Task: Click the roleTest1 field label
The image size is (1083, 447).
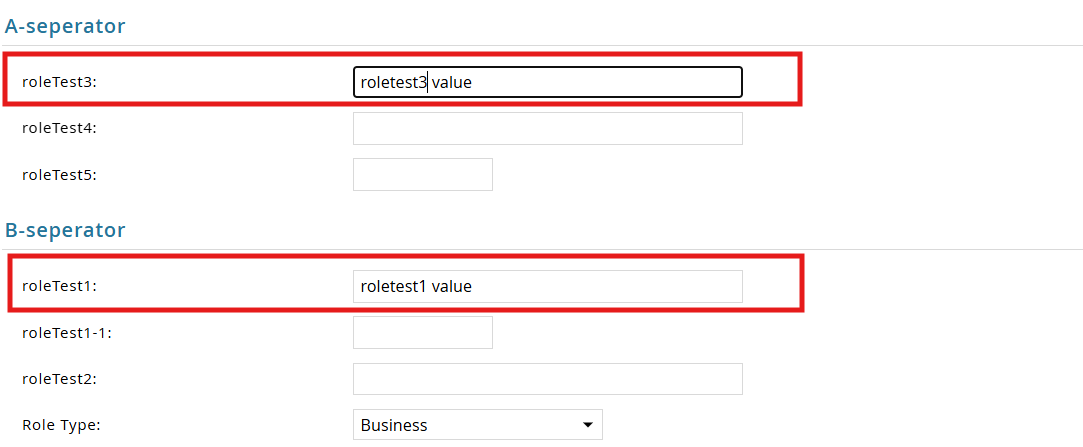Action: 59,286
